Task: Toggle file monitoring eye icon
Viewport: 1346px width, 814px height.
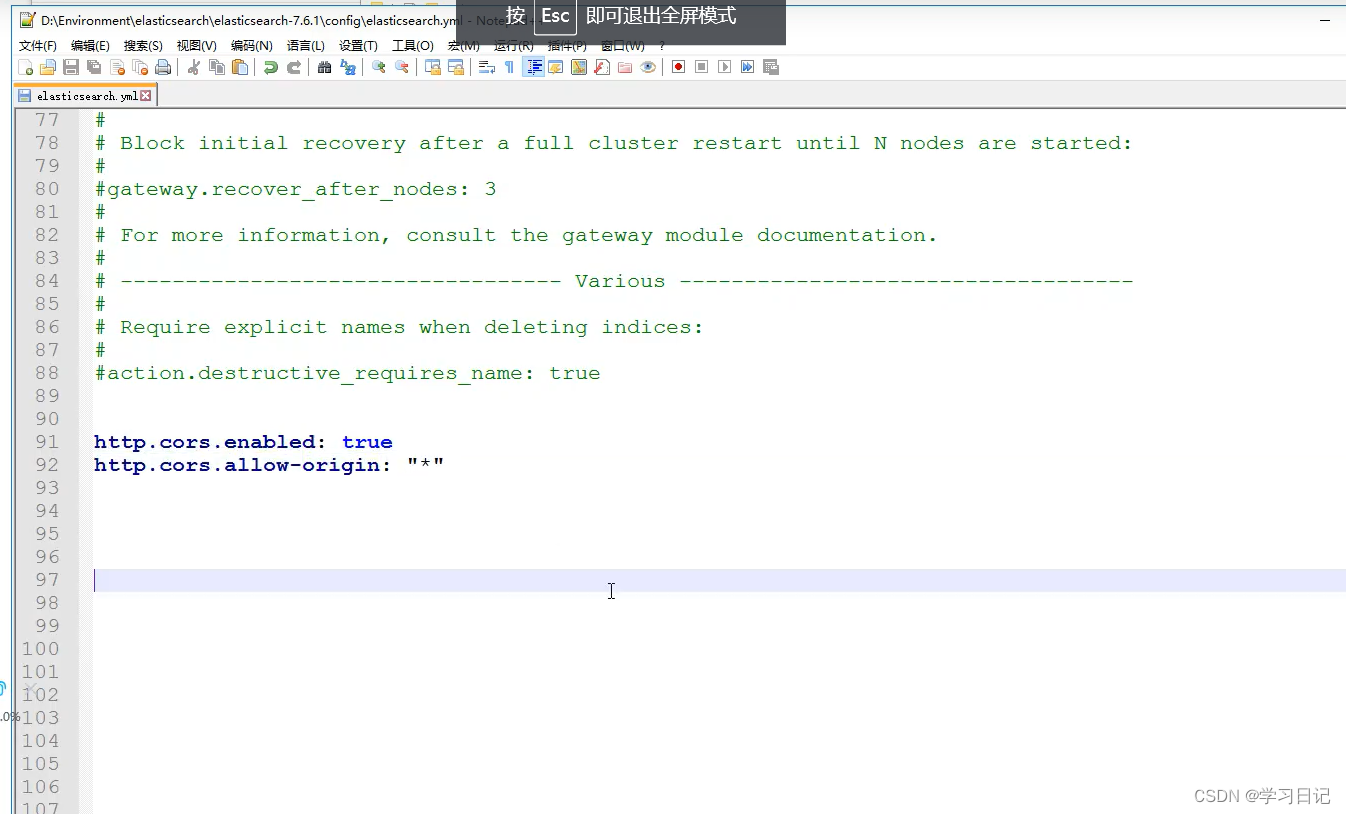Action: (x=648, y=67)
